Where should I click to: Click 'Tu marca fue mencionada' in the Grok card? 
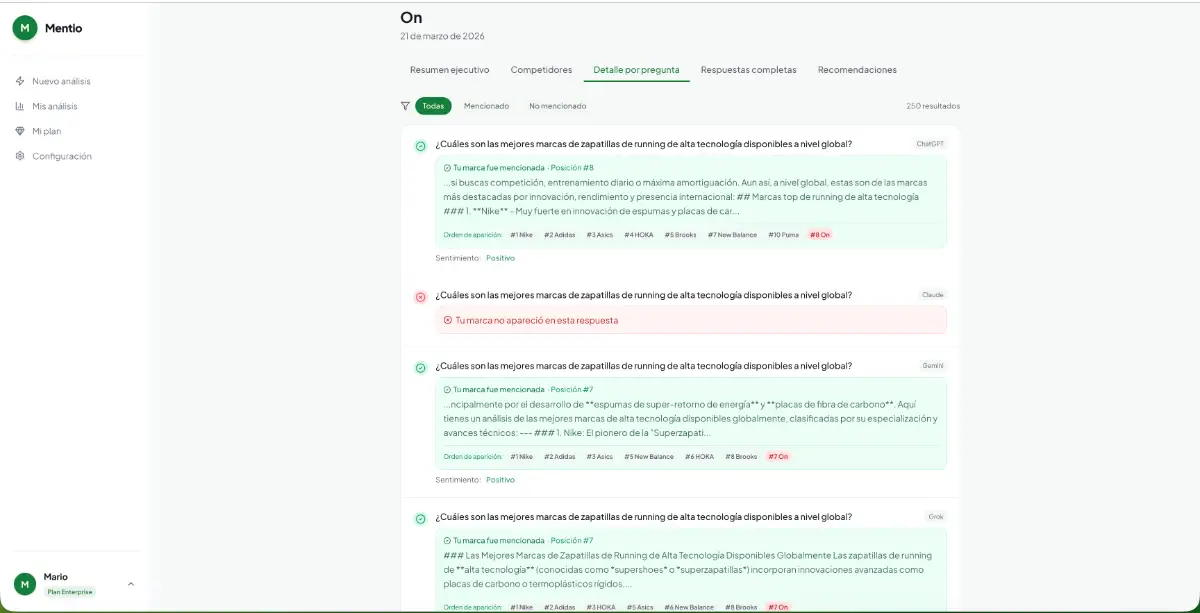point(499,540)
